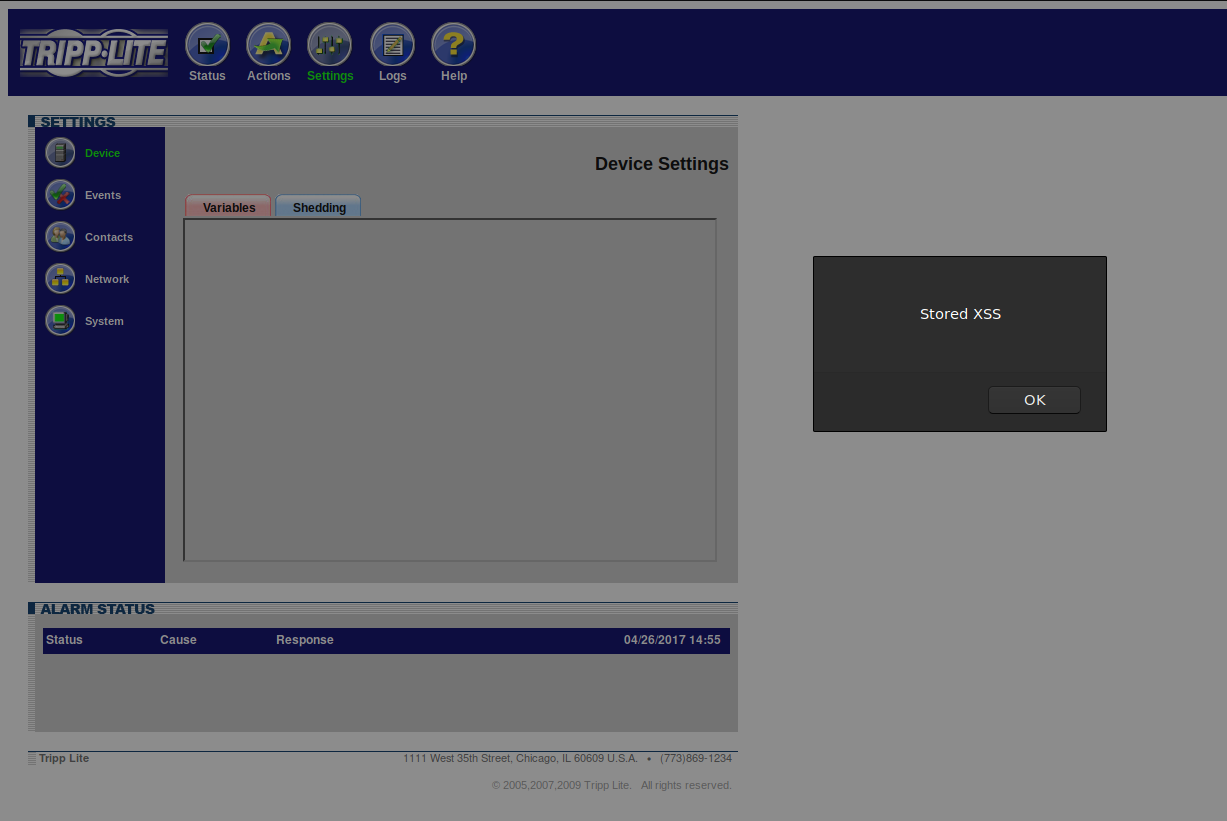
Task: Click the Tripp Lite copyright link
Action: coord(561,785)
